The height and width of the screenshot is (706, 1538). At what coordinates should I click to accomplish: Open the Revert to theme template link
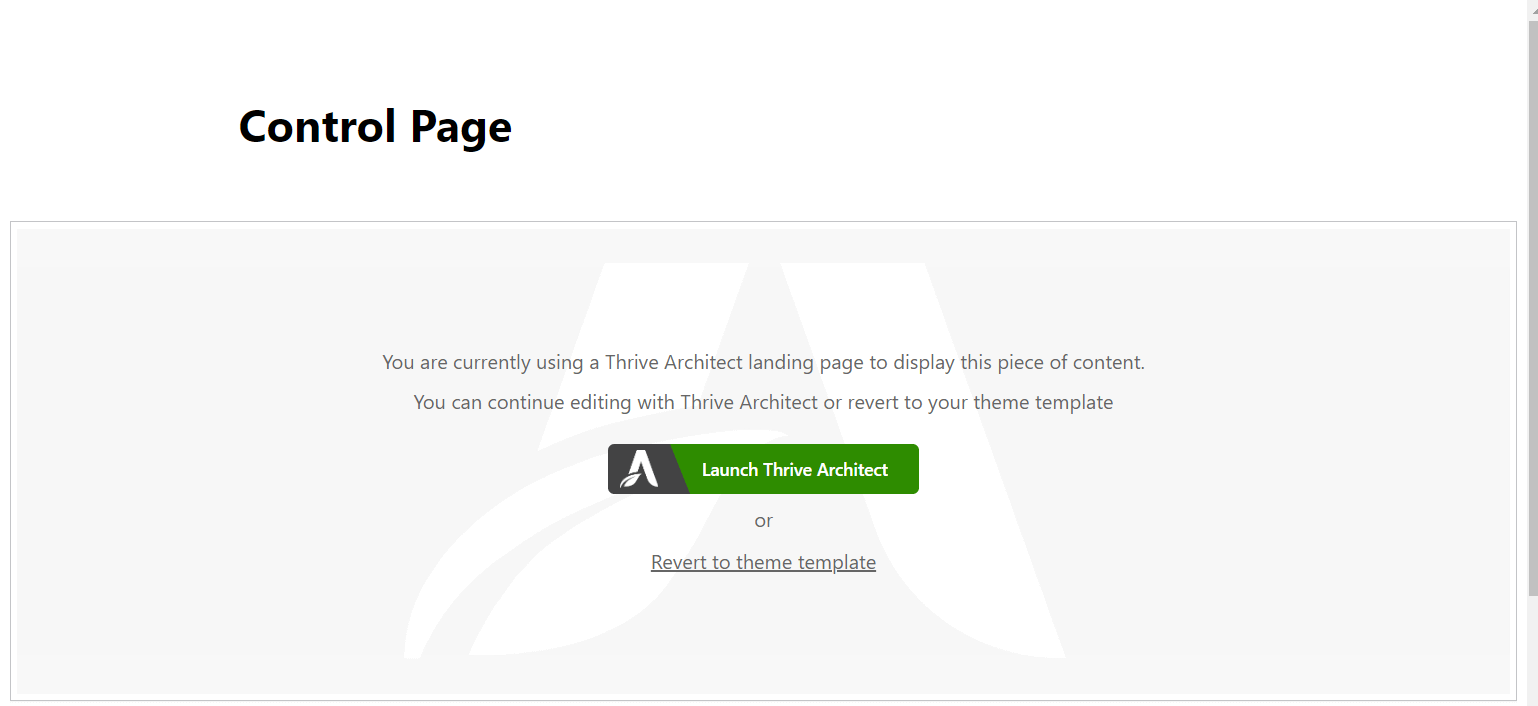coord(763,562)
